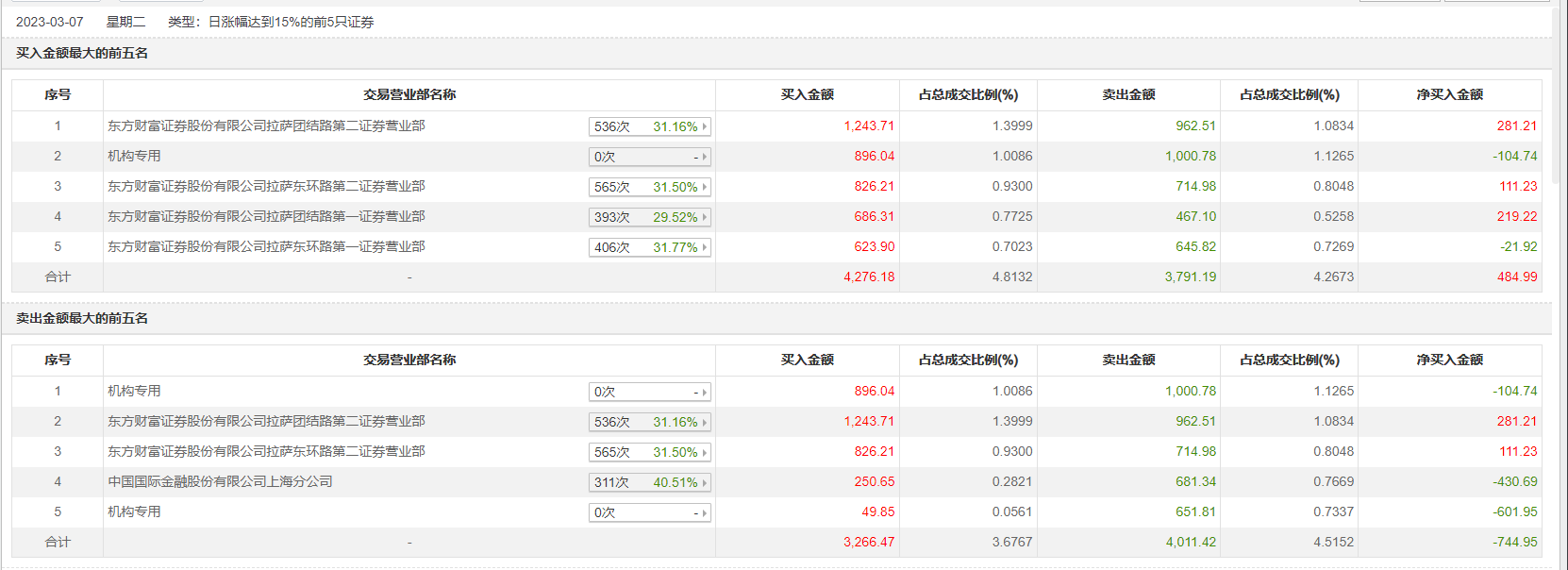Click arrow icon beside 31.16% in sell table

pos(704,422)
